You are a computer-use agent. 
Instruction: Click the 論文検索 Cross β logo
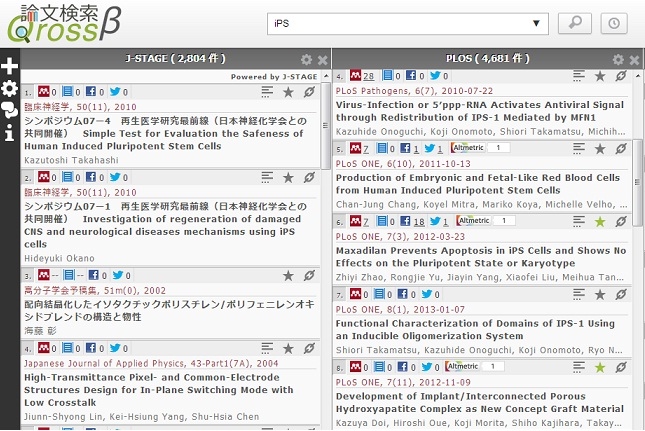(x=65, y=24)
